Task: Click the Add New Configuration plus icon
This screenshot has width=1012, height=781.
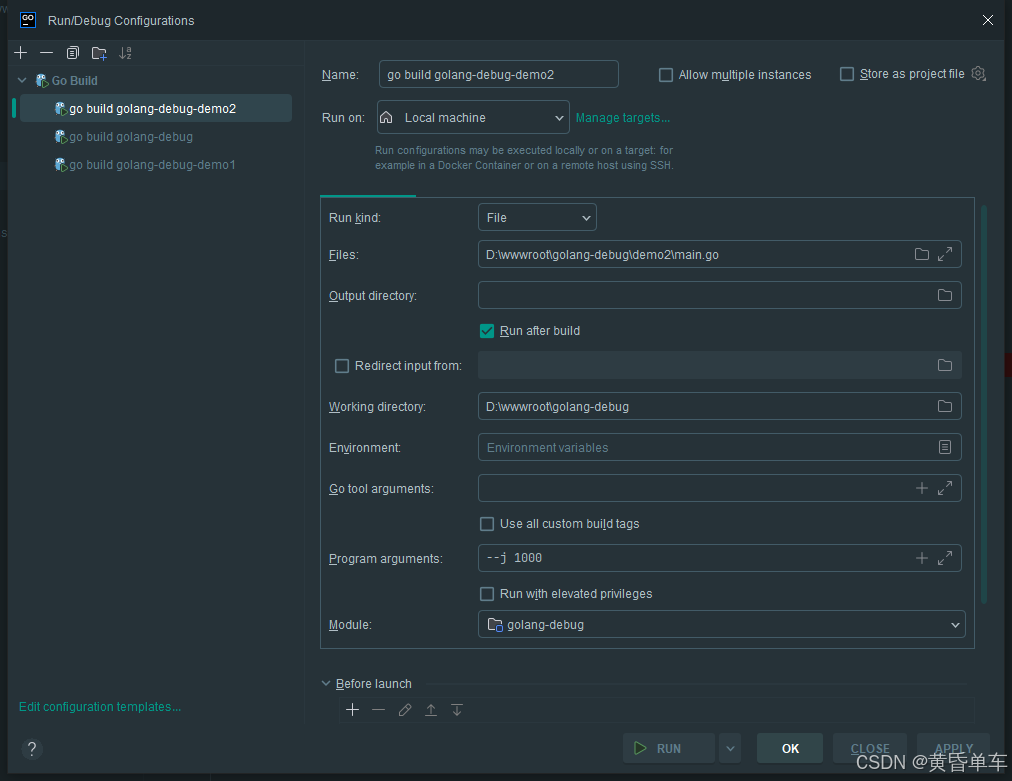Action: coord(21,53)
